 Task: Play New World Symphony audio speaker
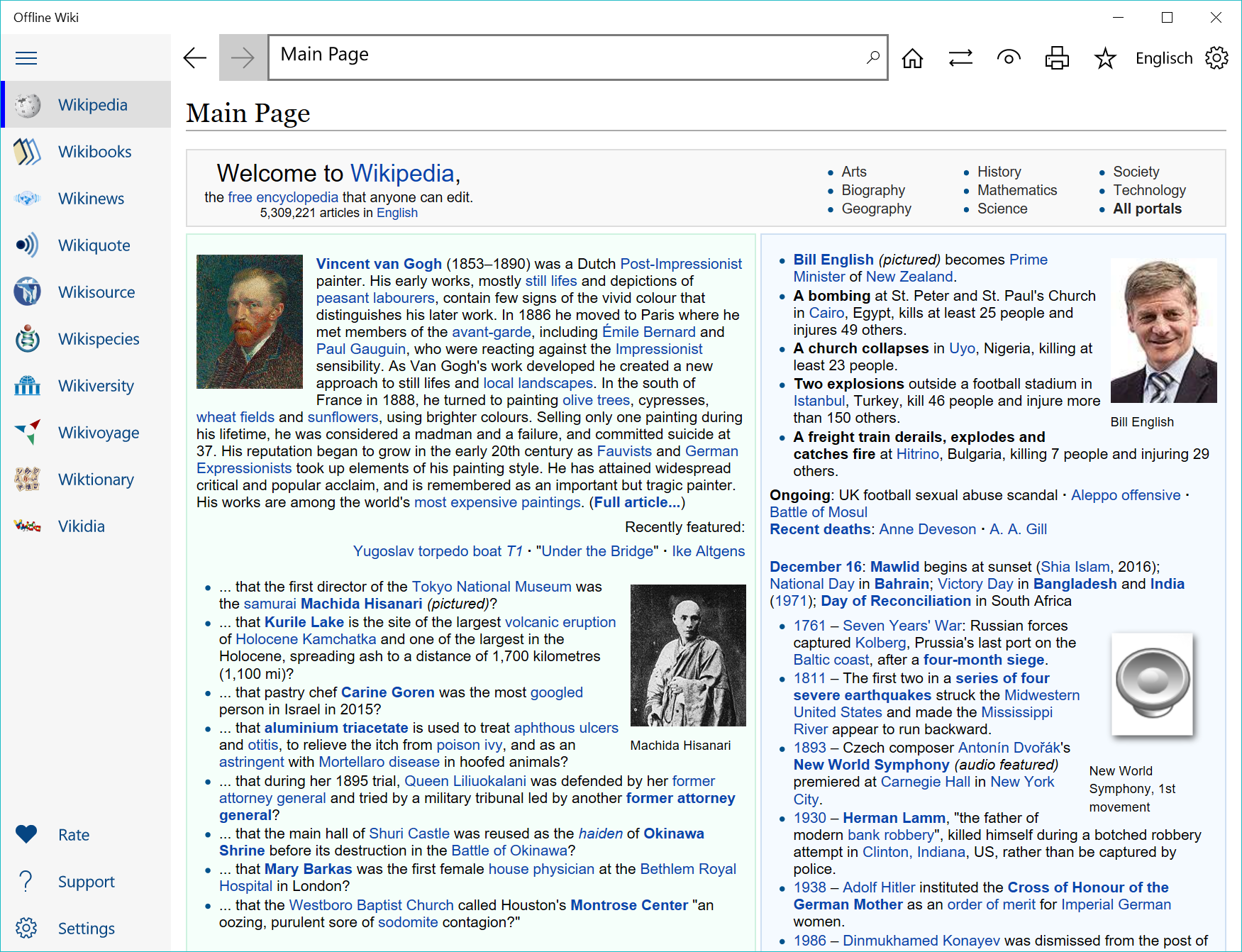(1153, 684)
